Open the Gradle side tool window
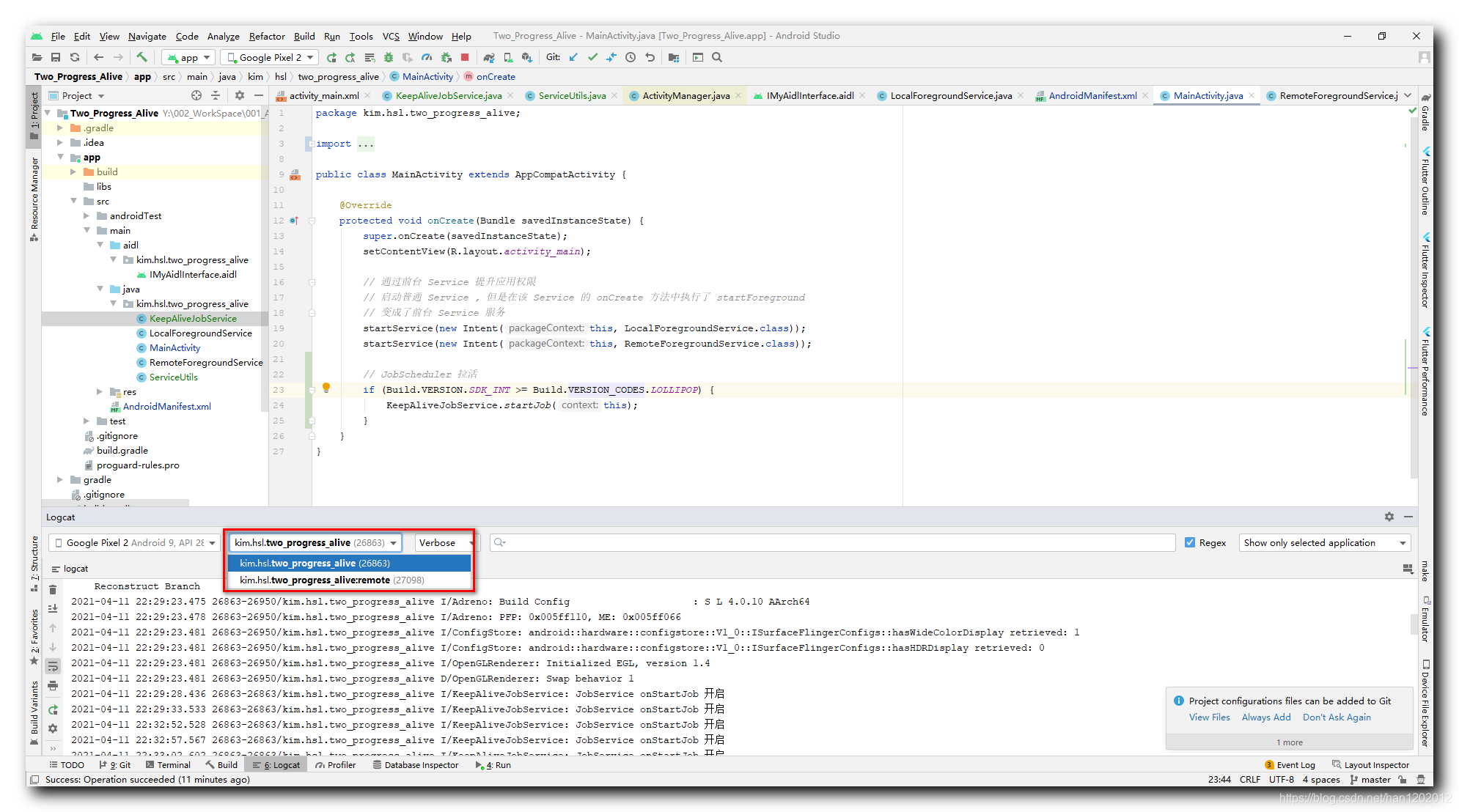The width and height of the screenshot is (1459, 812). (x=1425, y=111)
